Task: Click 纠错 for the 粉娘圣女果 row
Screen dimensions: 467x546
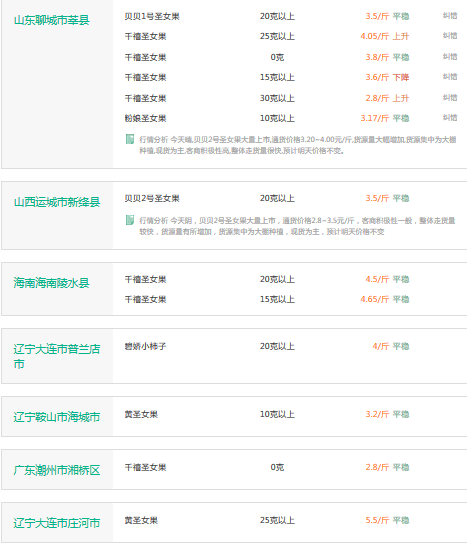Action: 450,118
